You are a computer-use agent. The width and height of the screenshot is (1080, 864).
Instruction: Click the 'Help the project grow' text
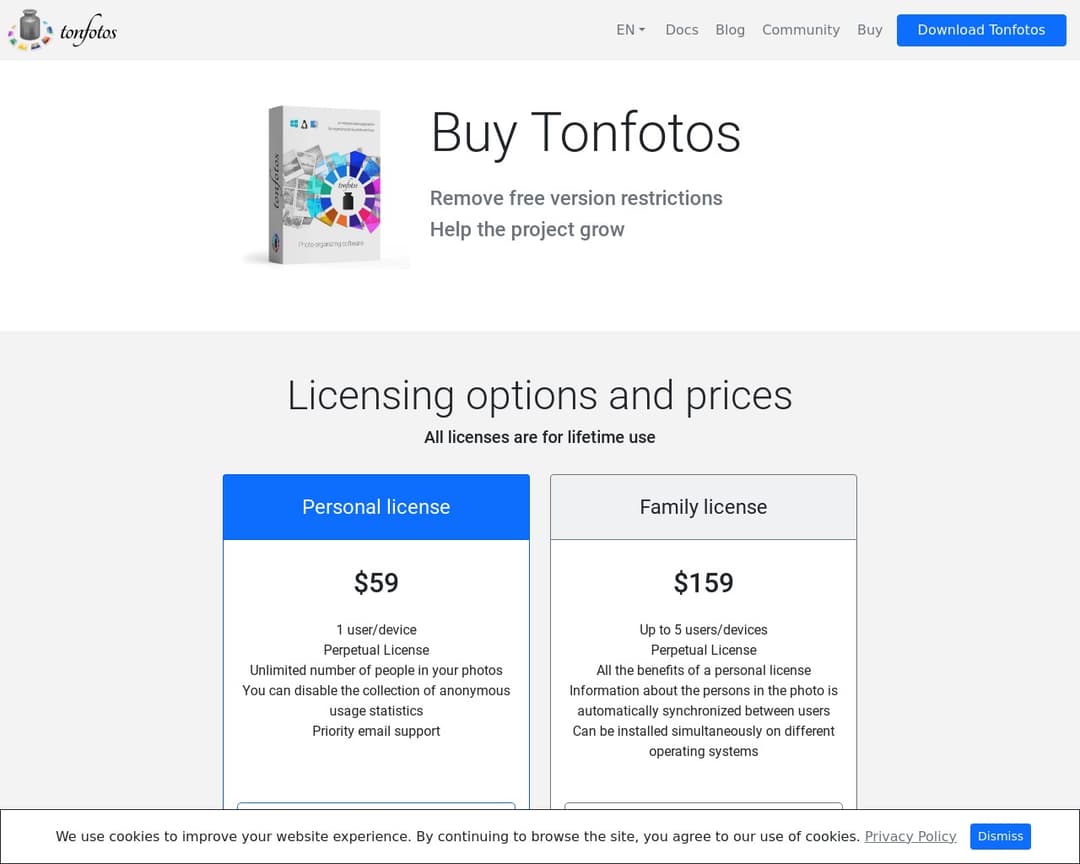pyautogui.click(x=527, y=229)
